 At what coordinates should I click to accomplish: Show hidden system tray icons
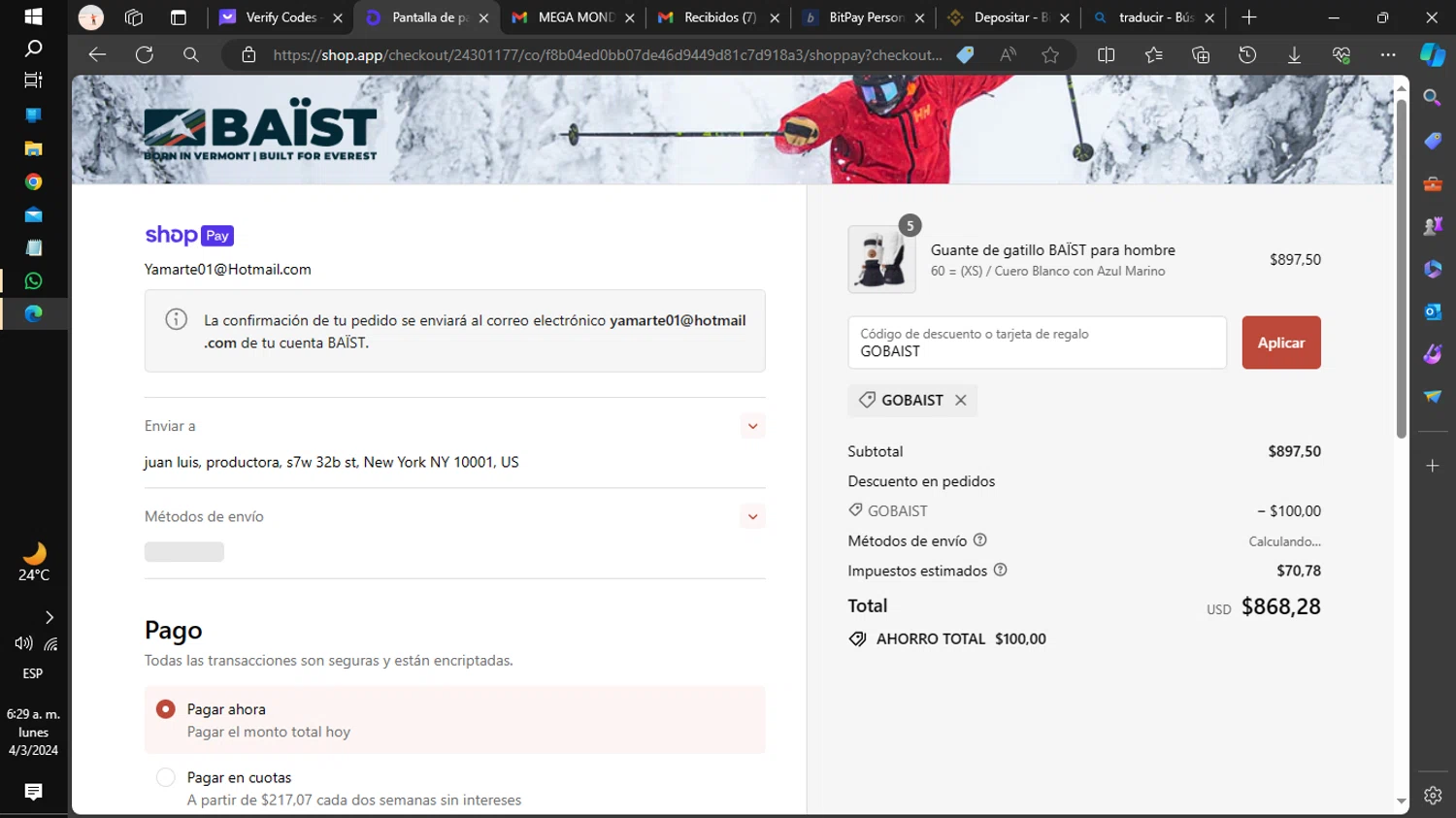coord(49,617)
